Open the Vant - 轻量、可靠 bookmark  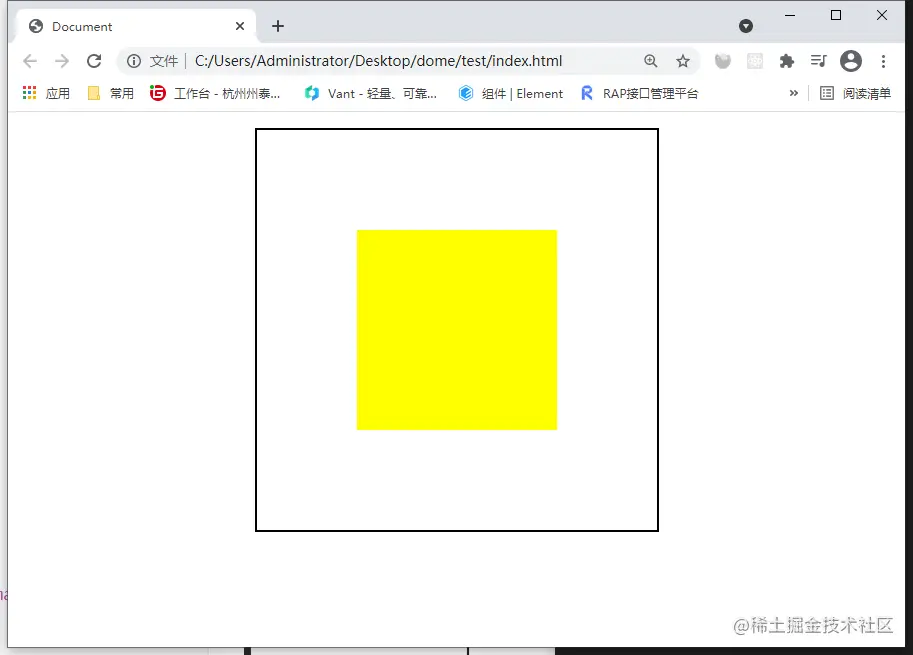370,93
